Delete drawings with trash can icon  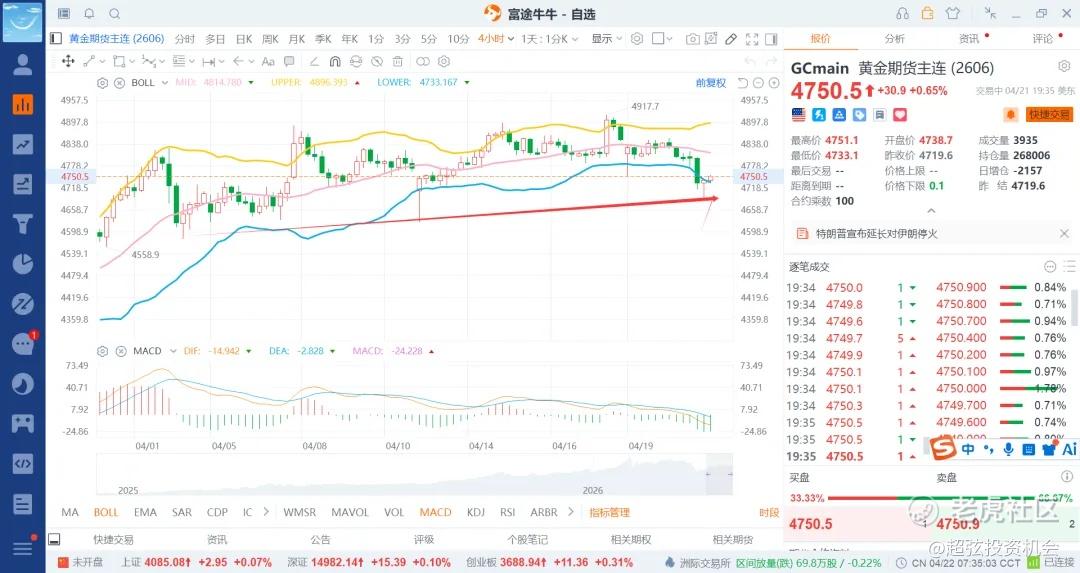(397, 61)
